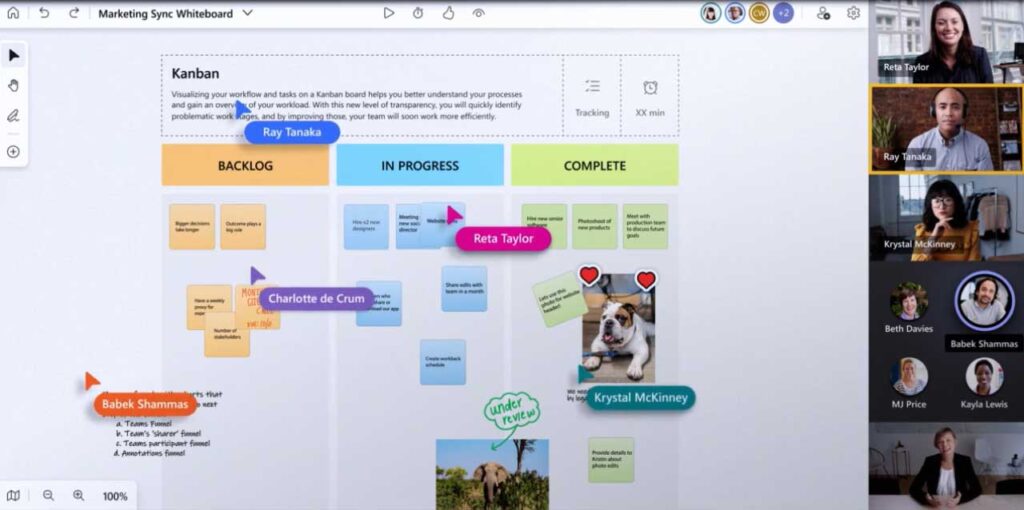
Task: Select the COMPLETE column header
Action: pos(595,165)
